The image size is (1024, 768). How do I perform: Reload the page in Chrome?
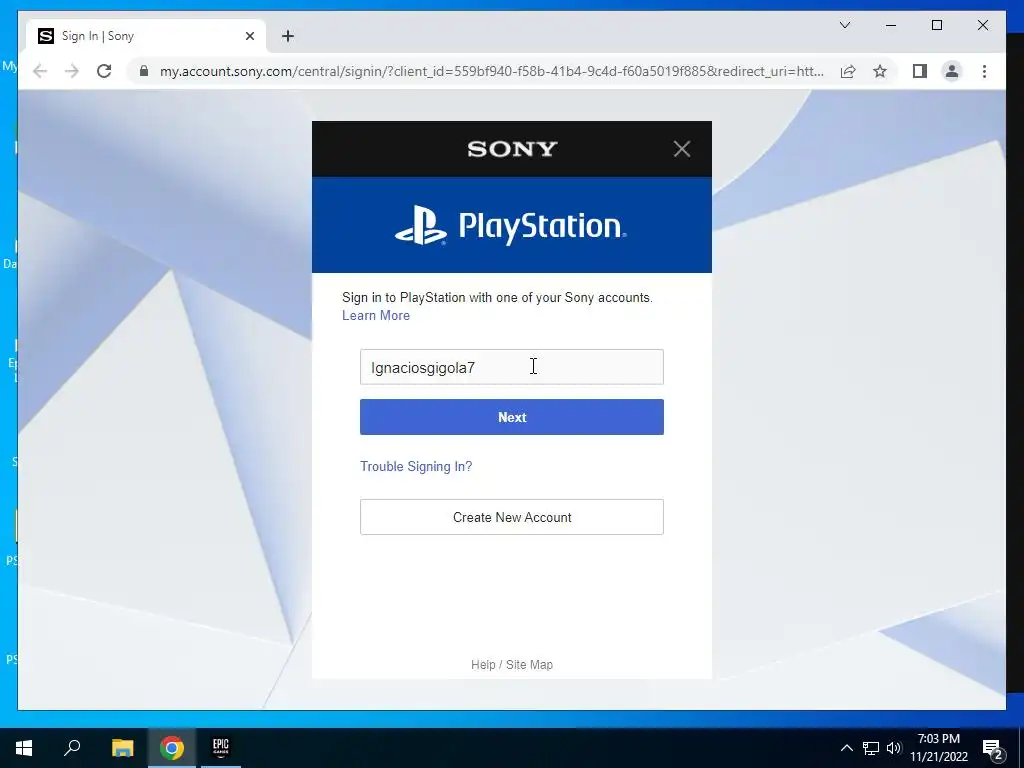tap(104, 71)
